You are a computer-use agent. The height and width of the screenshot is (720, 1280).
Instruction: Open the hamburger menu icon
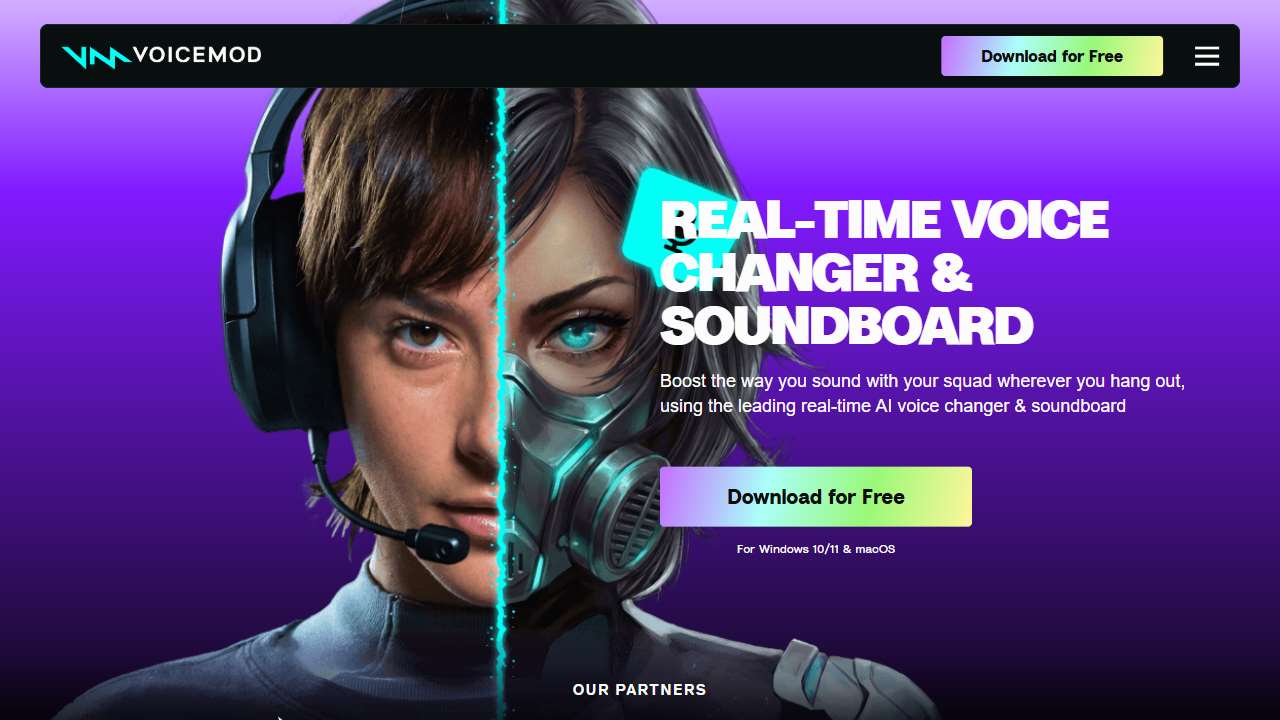coord(1207,56)
